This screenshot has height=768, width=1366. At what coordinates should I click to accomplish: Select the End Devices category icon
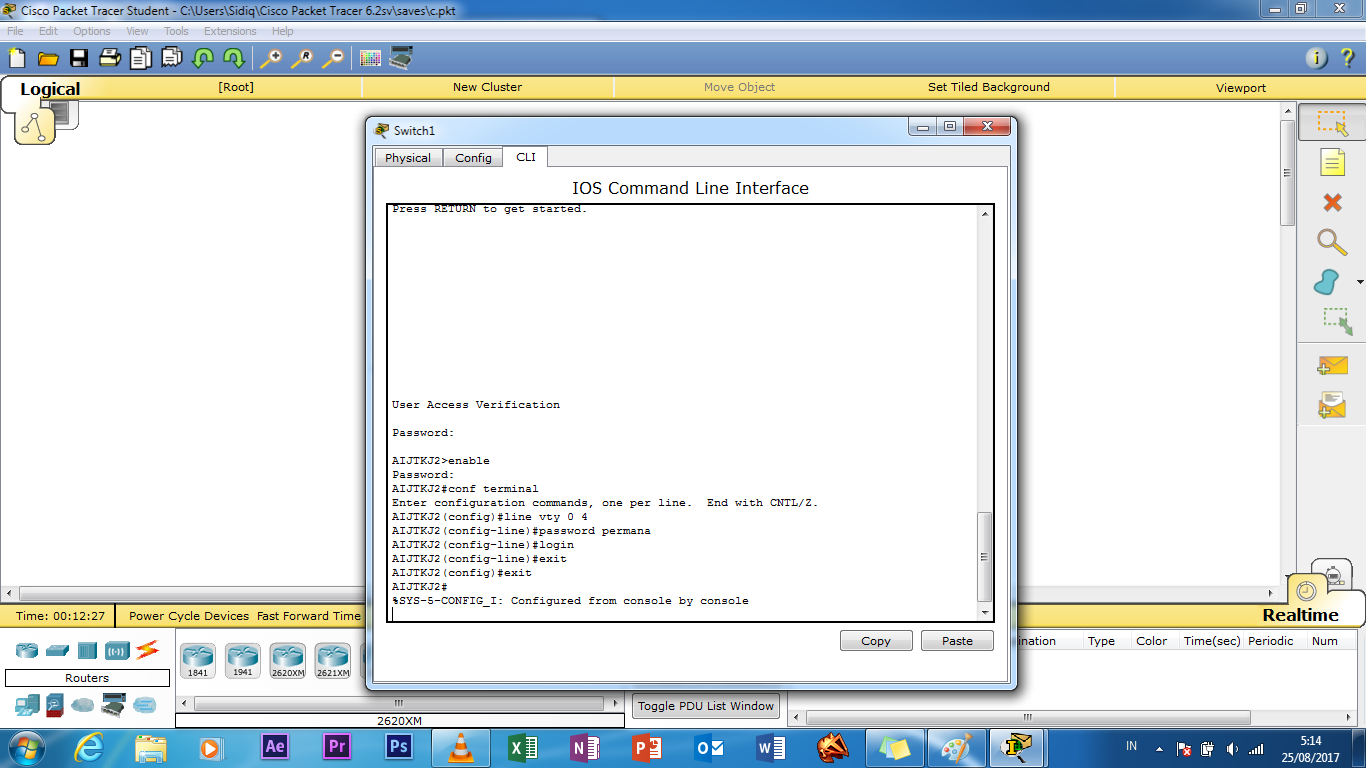(x=27, y=705)
